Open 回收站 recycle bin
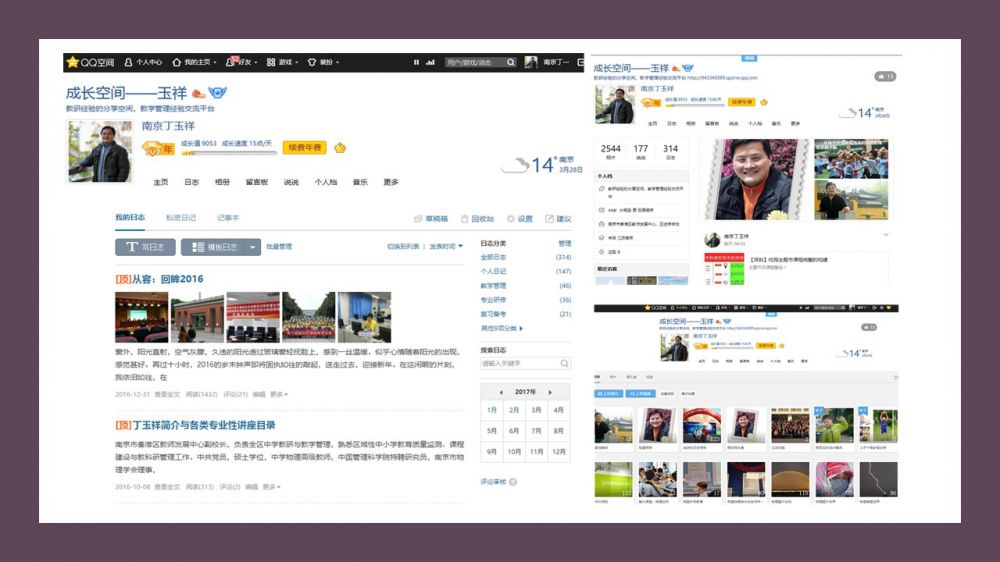This screenshot has width=1000, height=562. point(477,218)
